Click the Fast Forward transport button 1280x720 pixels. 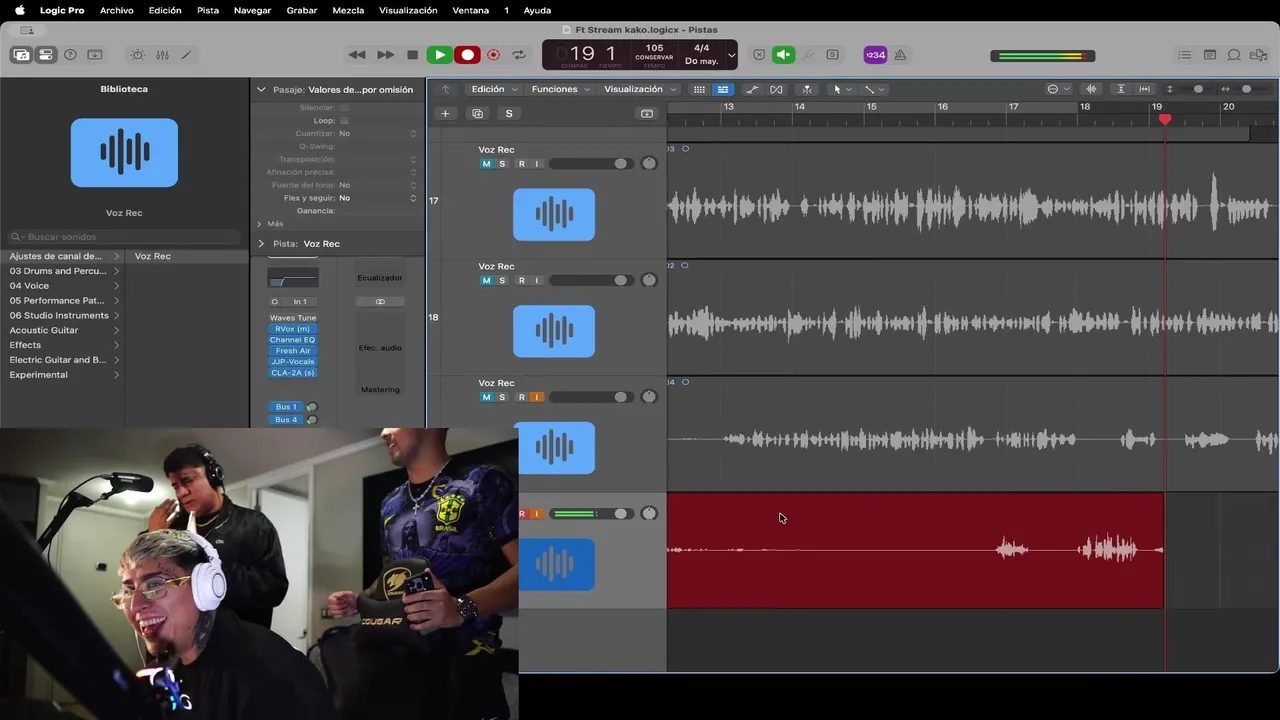click(x=385, y=55)
